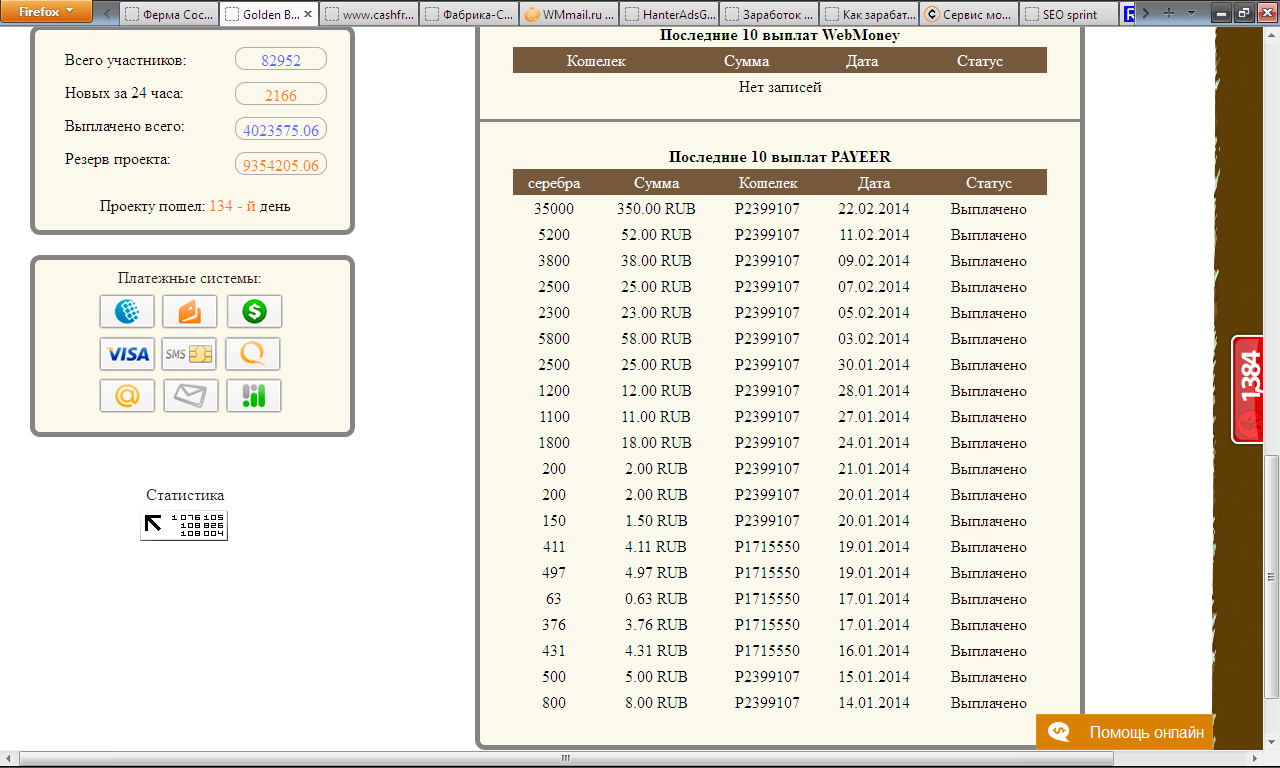The width and height of the screenshot is (1280, 768).
Task: Click the 134 - й project day text
Action: pyautogui.click(x=233, y=206)
